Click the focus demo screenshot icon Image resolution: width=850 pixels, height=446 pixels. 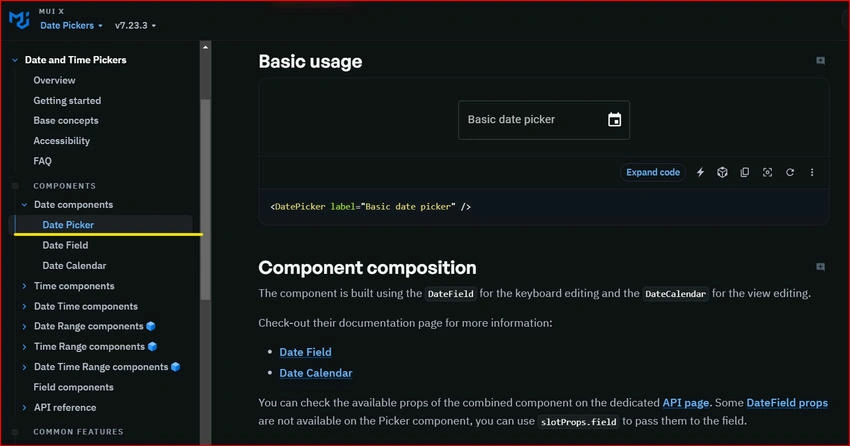pos(767,172)
